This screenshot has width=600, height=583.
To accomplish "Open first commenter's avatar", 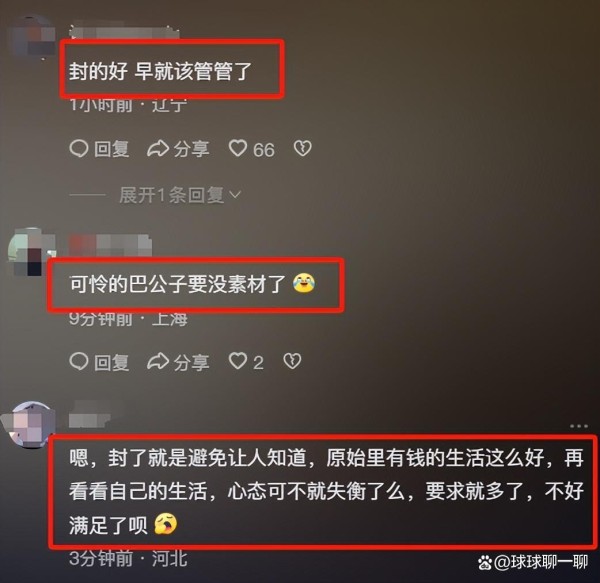I will 34,37.
